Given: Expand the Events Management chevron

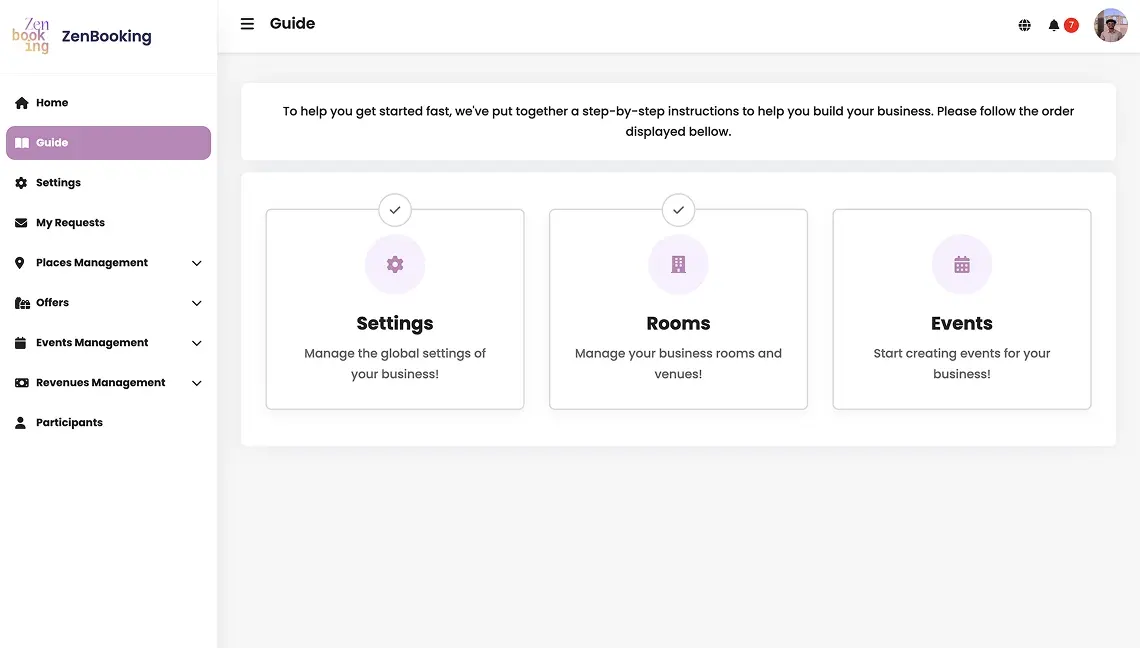Looking at the screenshot, I should point(196,343).
